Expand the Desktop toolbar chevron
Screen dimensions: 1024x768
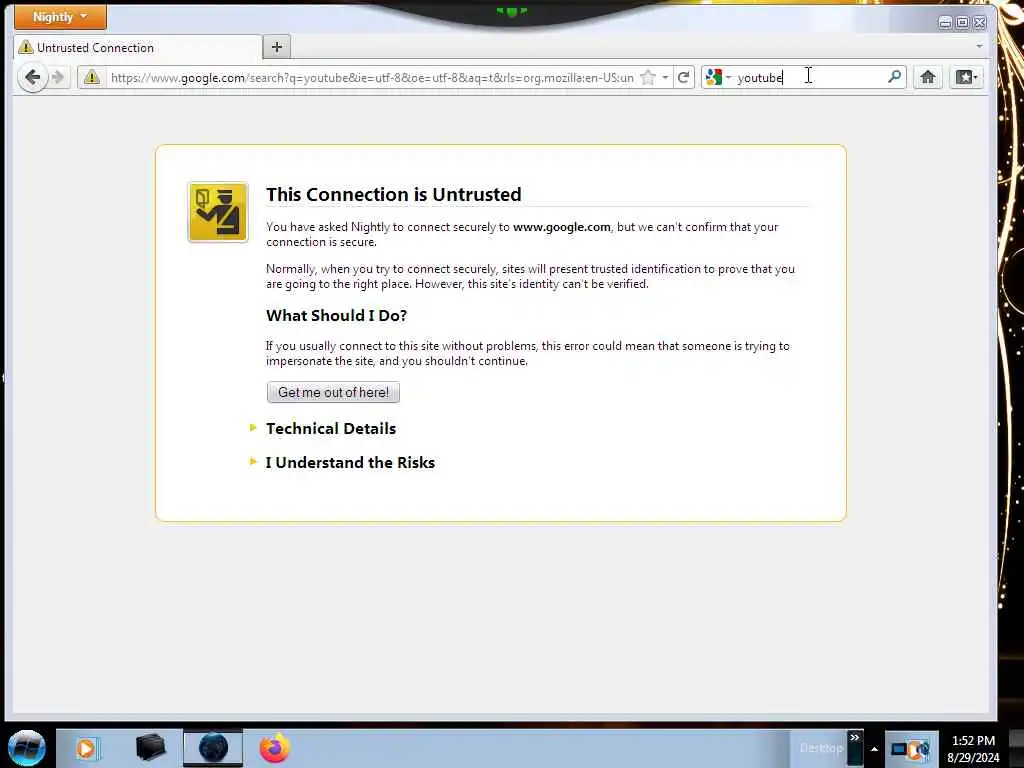tap(855, 738)
